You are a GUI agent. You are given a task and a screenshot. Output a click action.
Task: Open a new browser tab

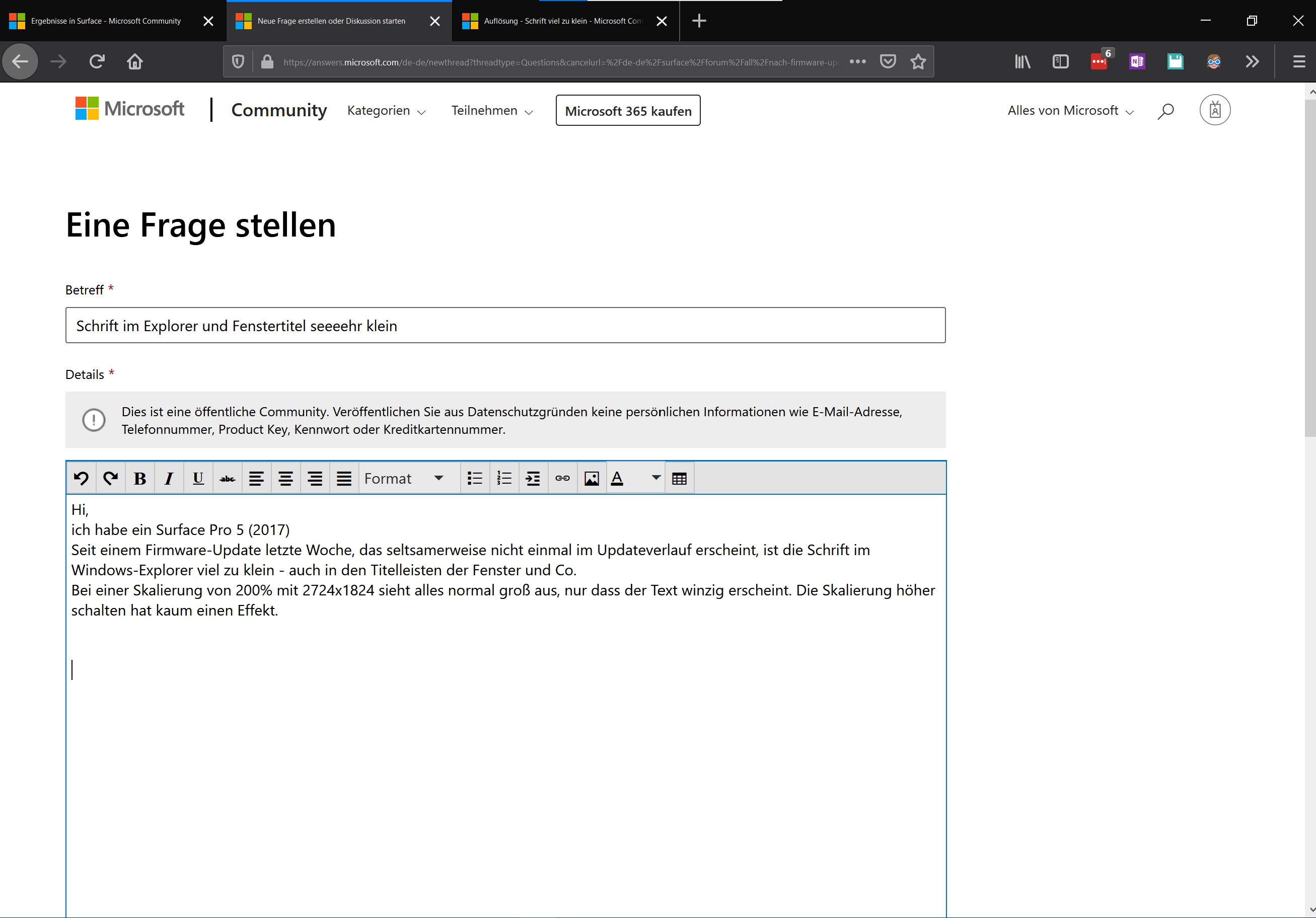coord(699,21)
